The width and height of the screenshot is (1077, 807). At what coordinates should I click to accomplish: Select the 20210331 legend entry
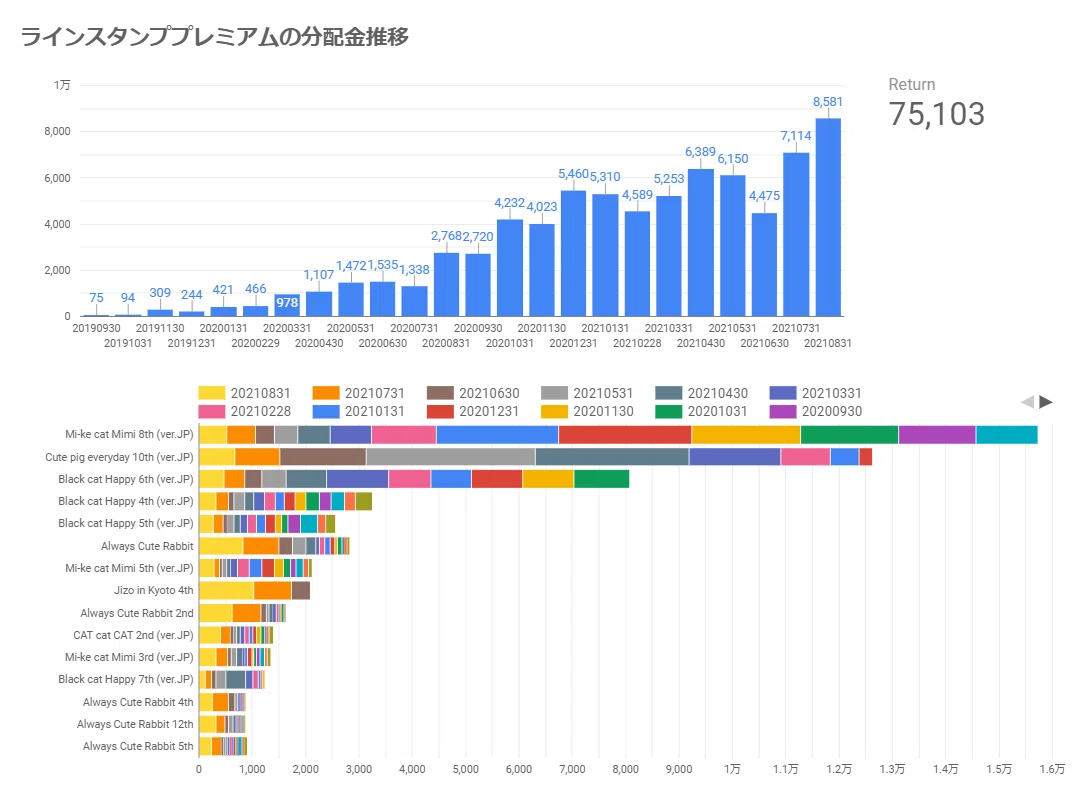tap(815, 393)
